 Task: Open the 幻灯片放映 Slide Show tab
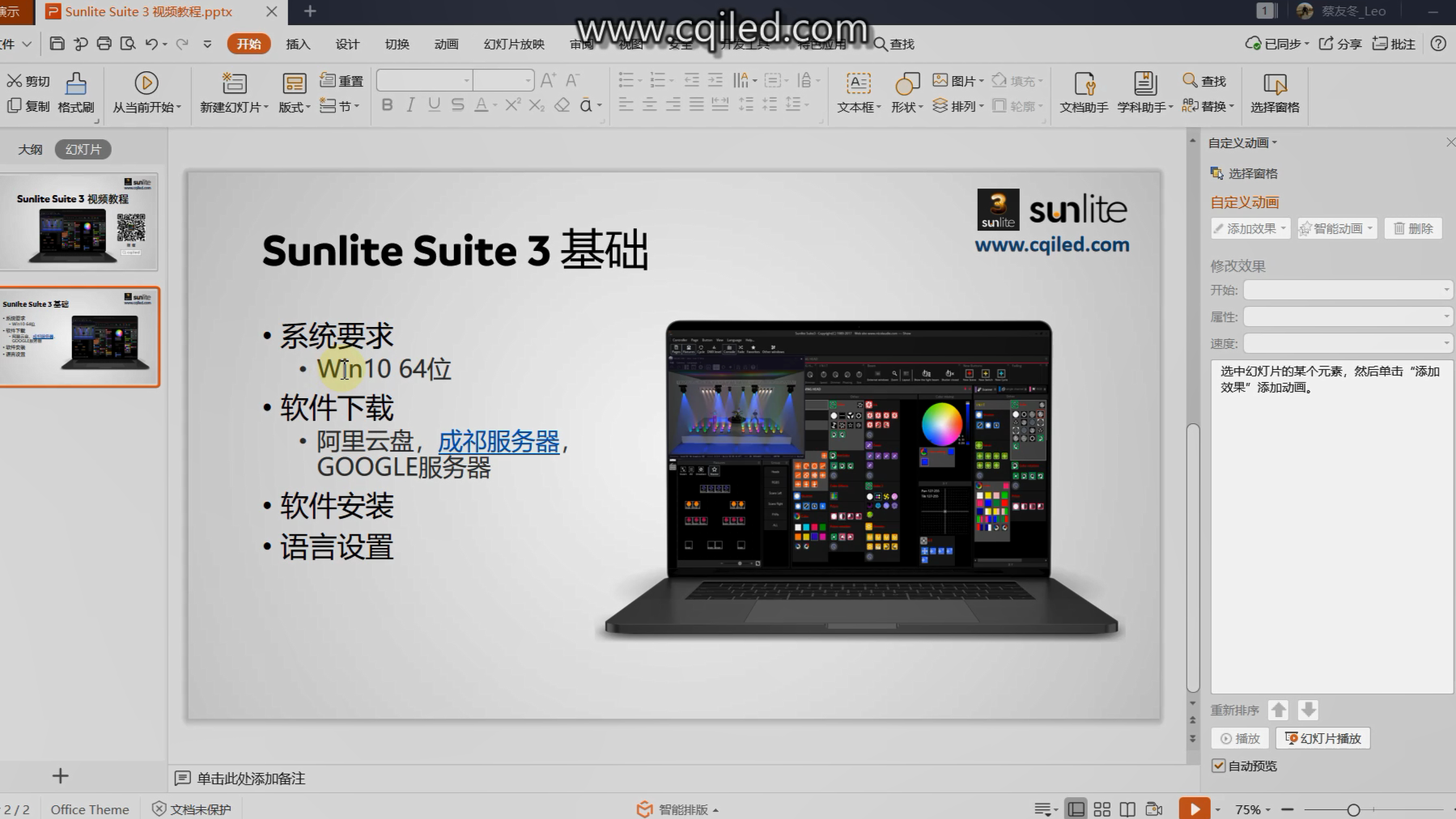pos(514,44)
